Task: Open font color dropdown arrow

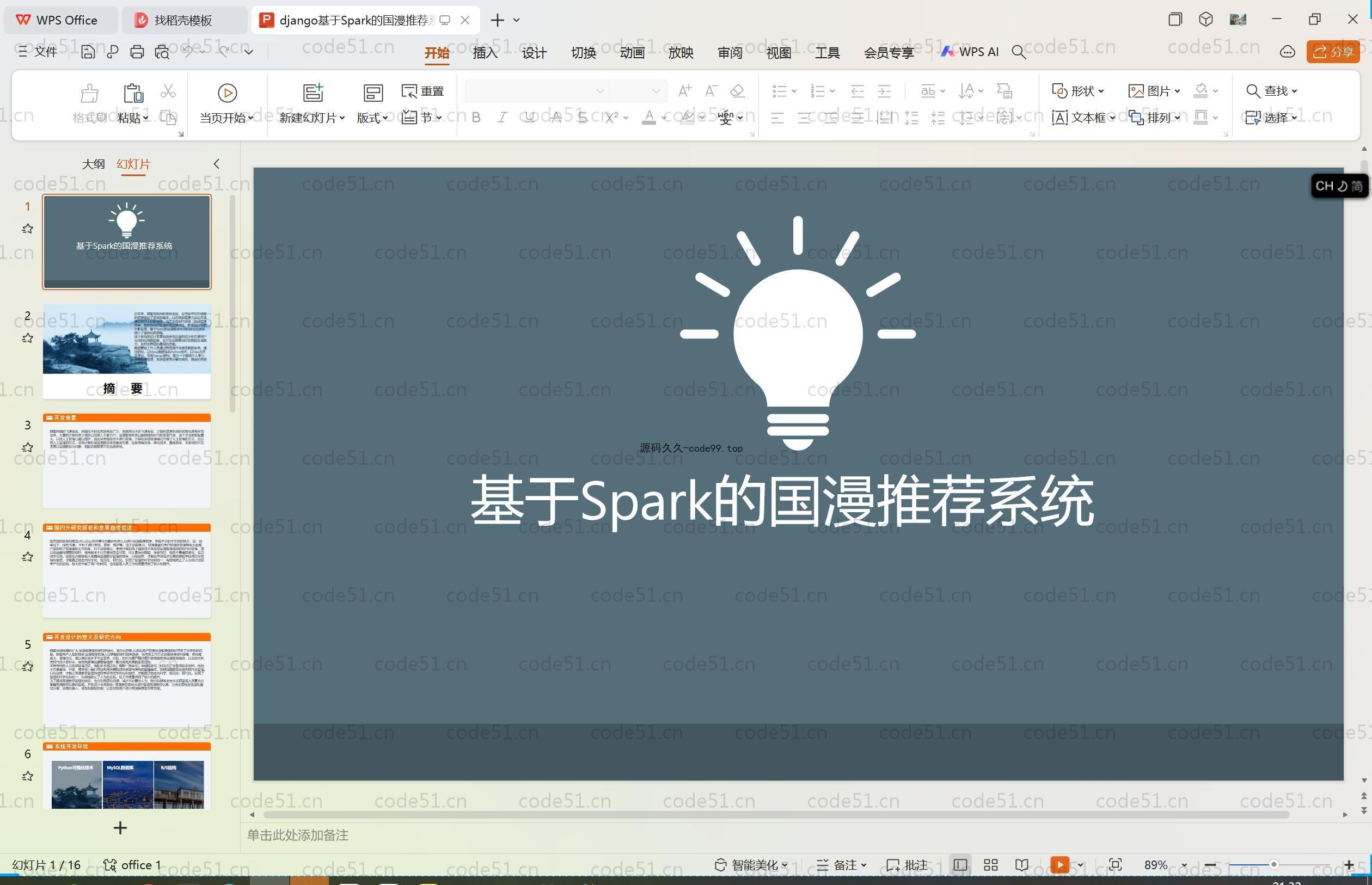Action: click(664, 118)
